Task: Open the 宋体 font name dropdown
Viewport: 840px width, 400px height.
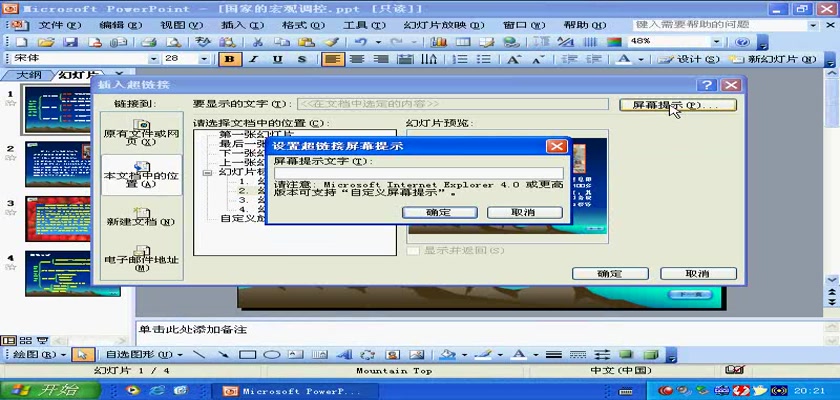Action: point(154,59)
